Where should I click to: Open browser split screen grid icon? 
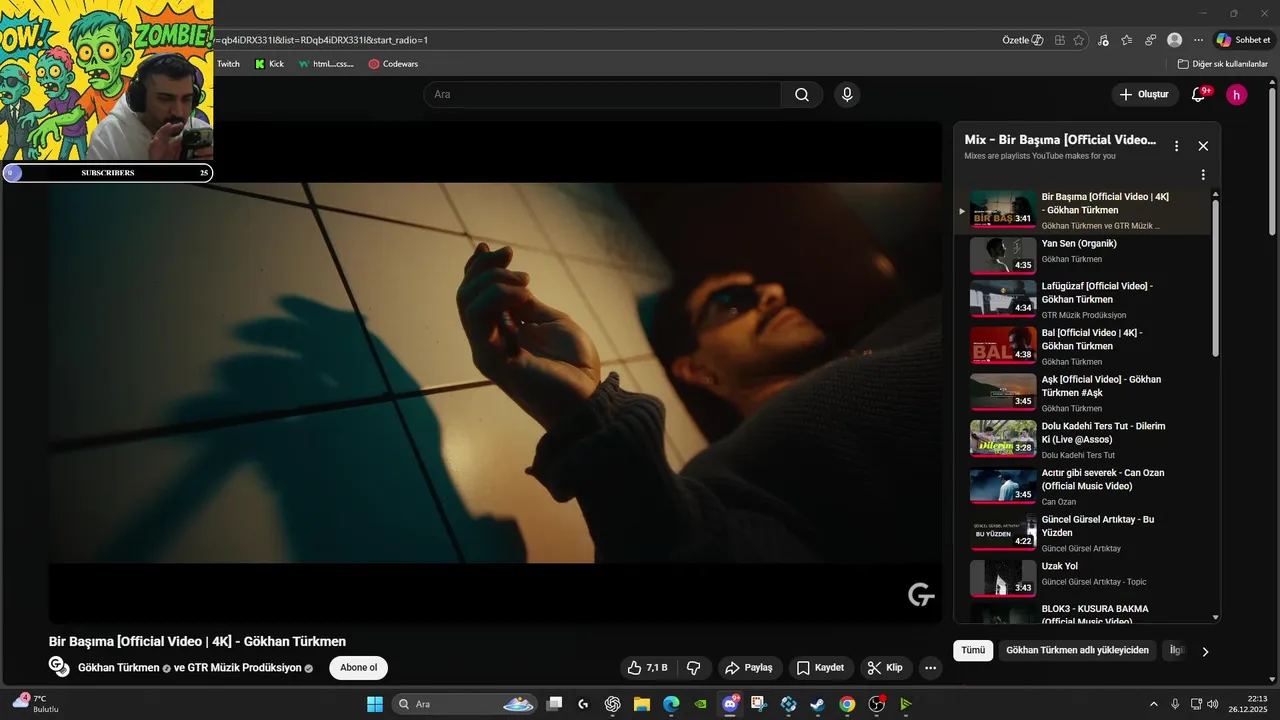click(1059, 40)
